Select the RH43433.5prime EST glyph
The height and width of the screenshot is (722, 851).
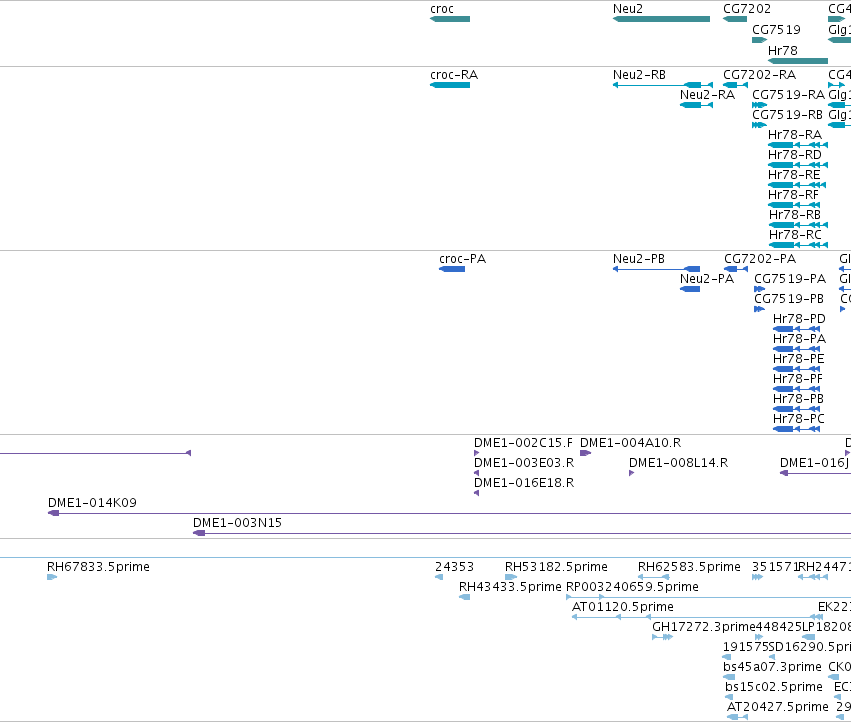click(465, 597)
